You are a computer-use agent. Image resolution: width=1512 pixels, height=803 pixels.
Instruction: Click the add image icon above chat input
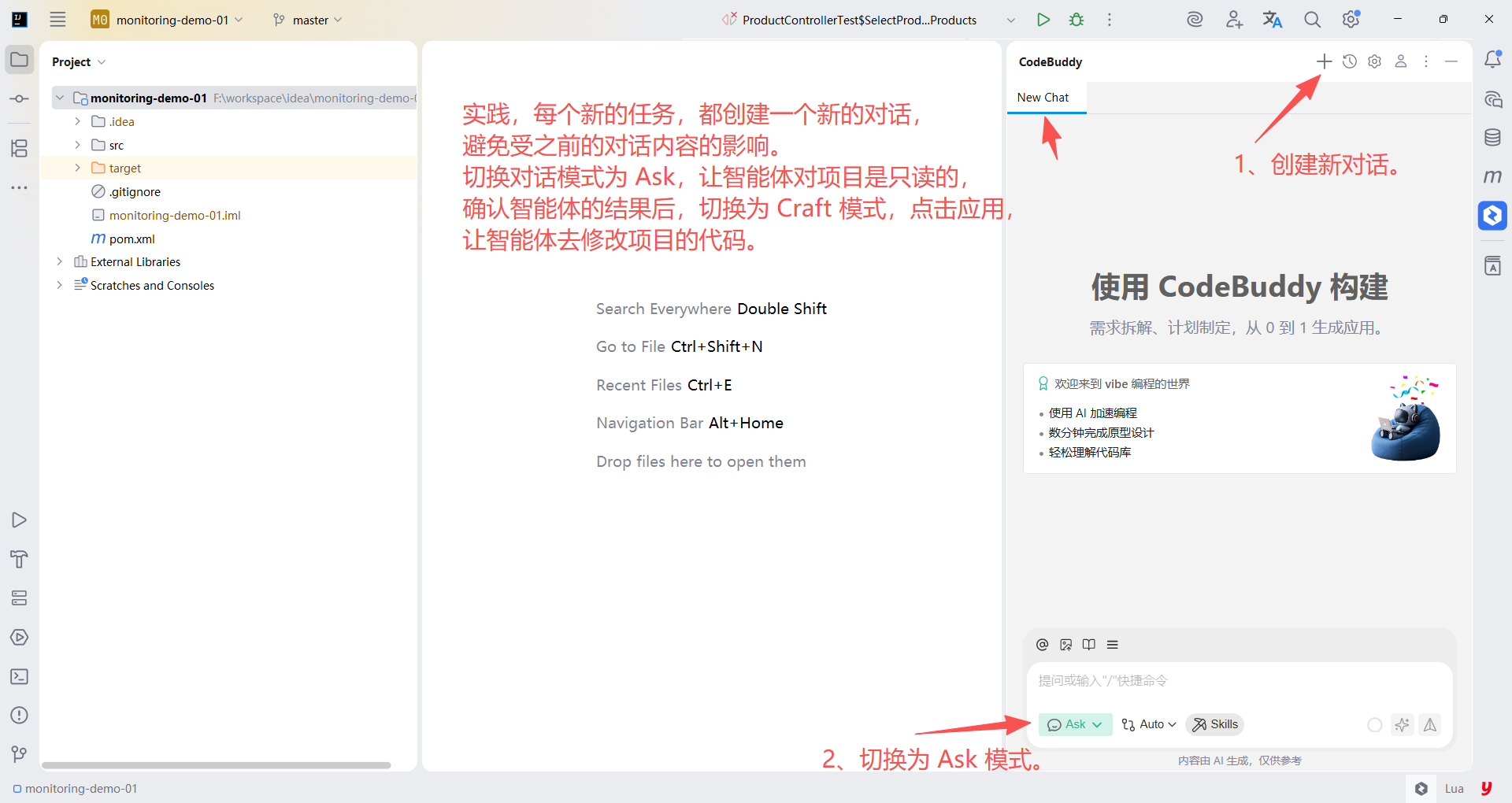(x=1066, y=645)
